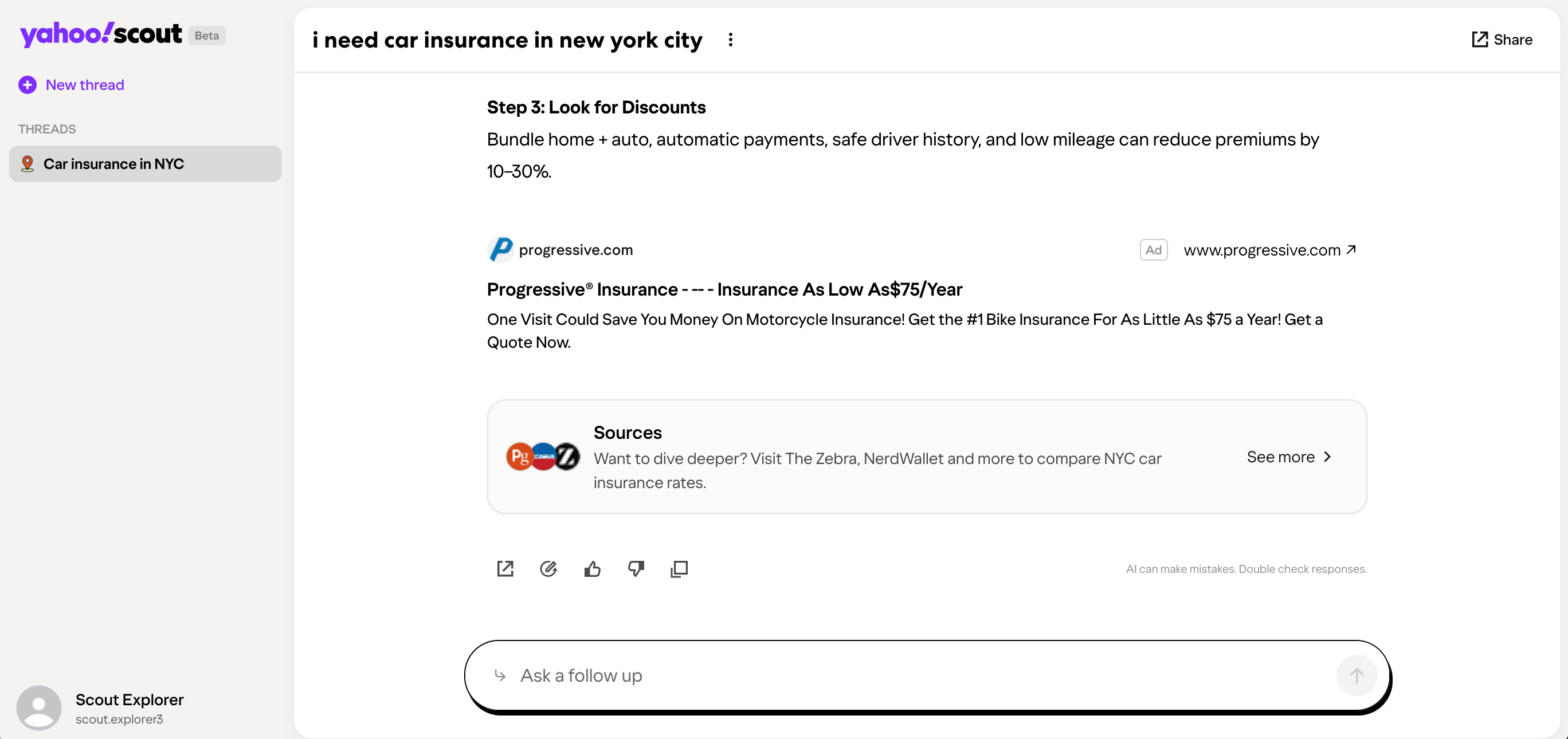The width and height of the screenshot is (1568, 739).
Task: Click the Ad label on the sponsored result
Action: click(x=1154, y=249)
